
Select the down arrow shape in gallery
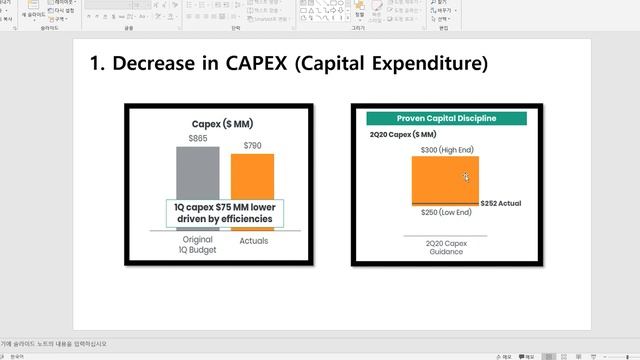[x=341, y=11]
